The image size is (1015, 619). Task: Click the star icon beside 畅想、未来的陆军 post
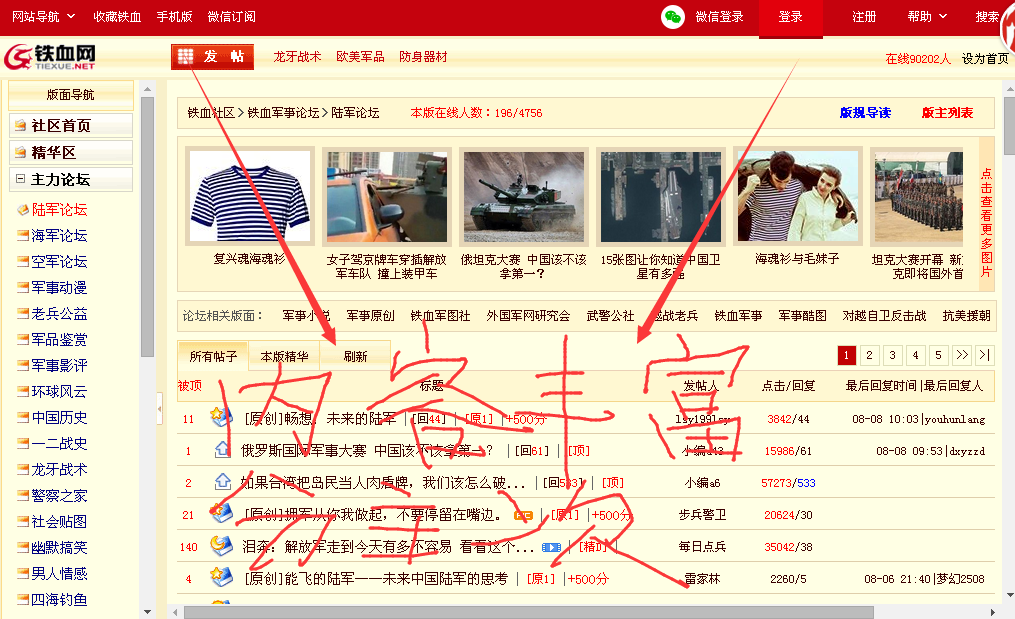[220, 417]
